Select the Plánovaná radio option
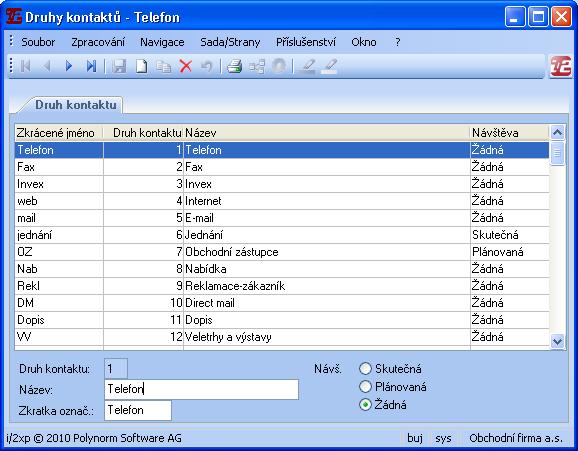Viewport: 578px width, 451px height. point(365,386)
